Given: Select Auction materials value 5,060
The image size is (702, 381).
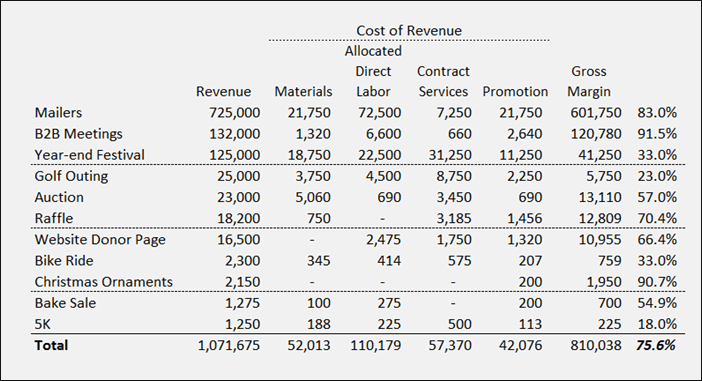Looking at the screenshot, I should [x=313, y=197].
